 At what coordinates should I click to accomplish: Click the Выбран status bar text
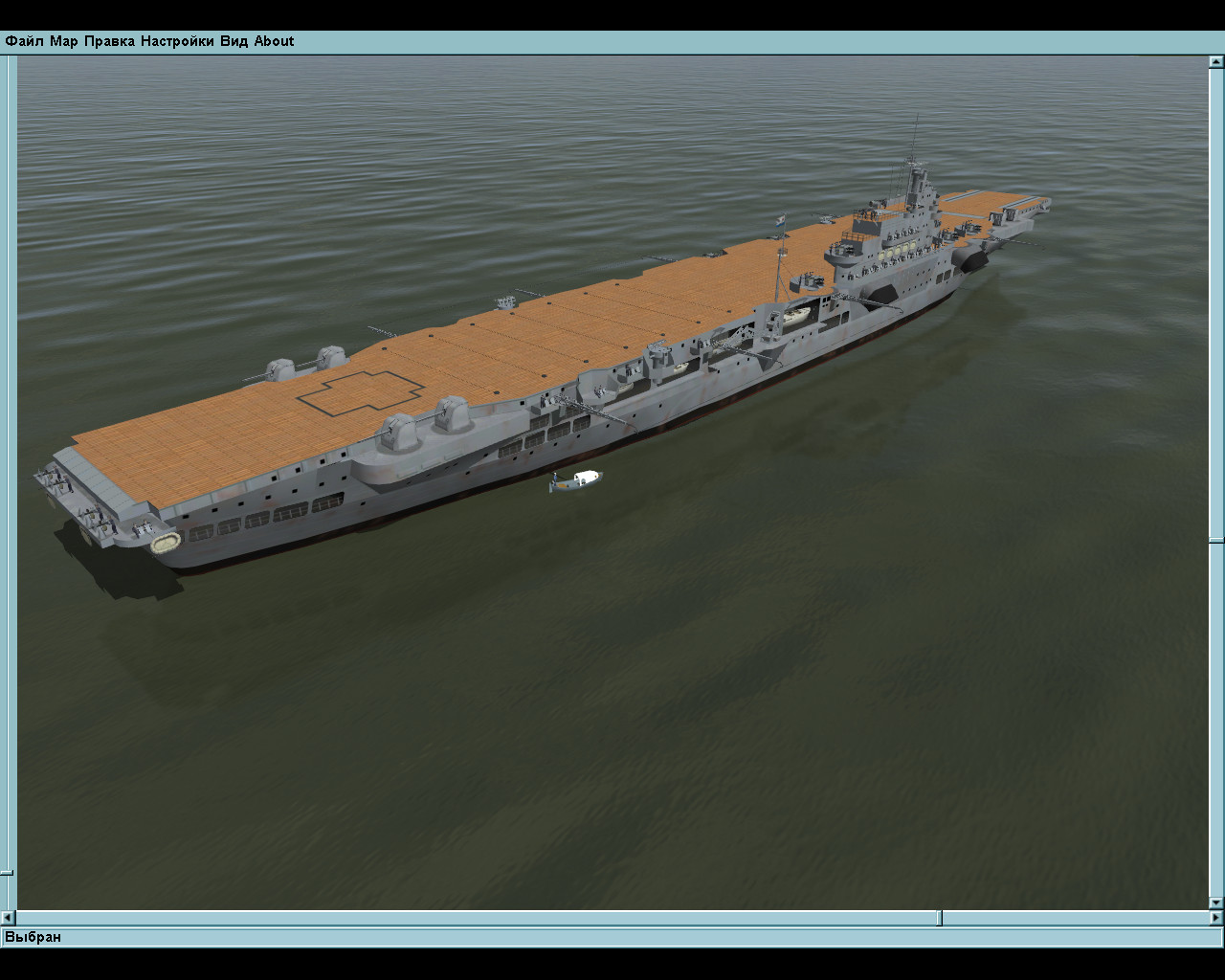pyautogui.click(x=33, y=937)
